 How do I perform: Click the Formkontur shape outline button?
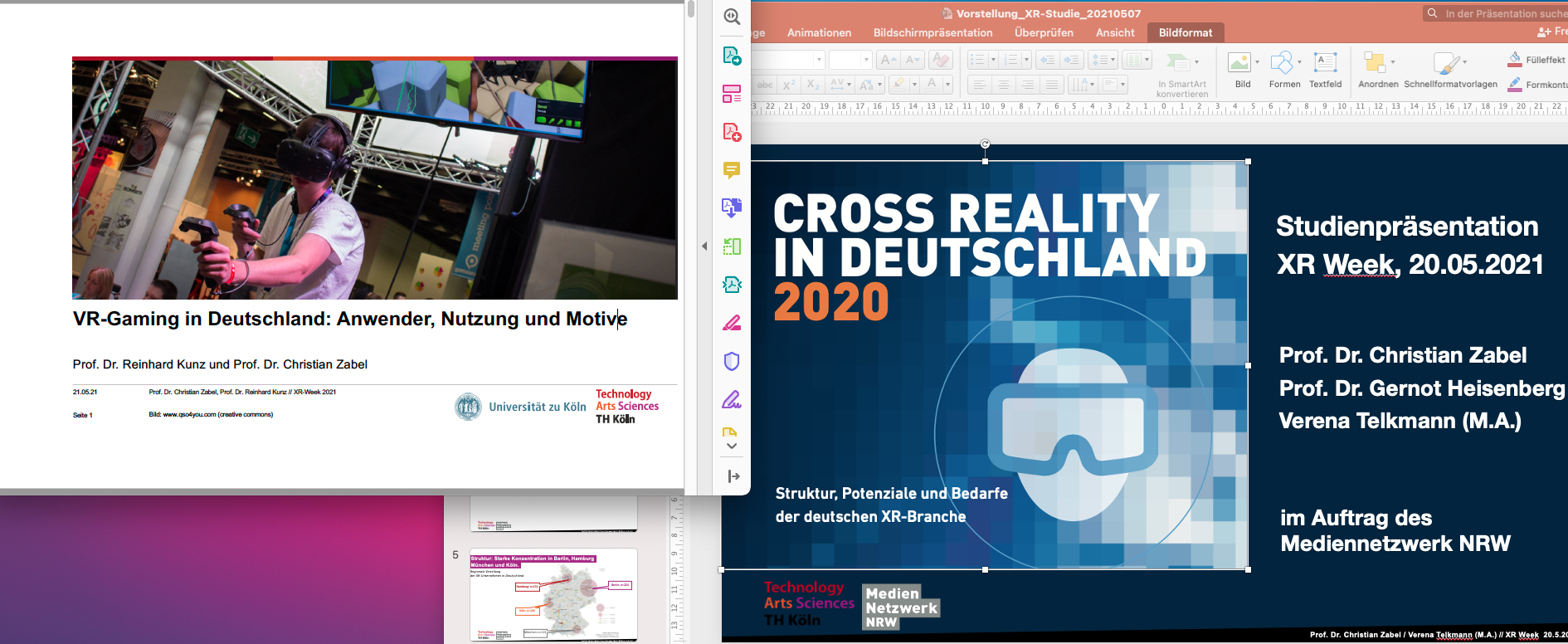(x=1536, y=84)
